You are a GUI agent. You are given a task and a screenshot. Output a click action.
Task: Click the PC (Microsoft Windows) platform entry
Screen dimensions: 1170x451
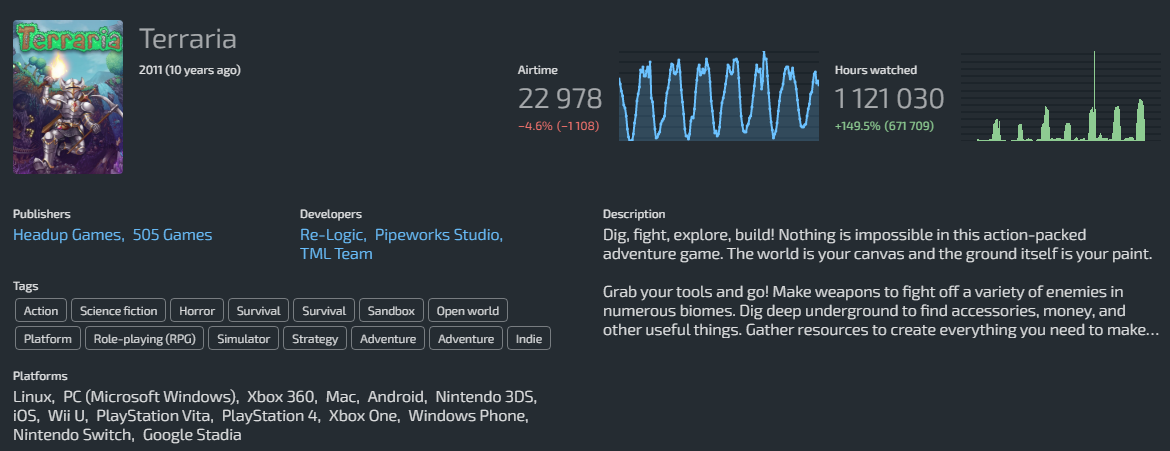coord(150,396)
